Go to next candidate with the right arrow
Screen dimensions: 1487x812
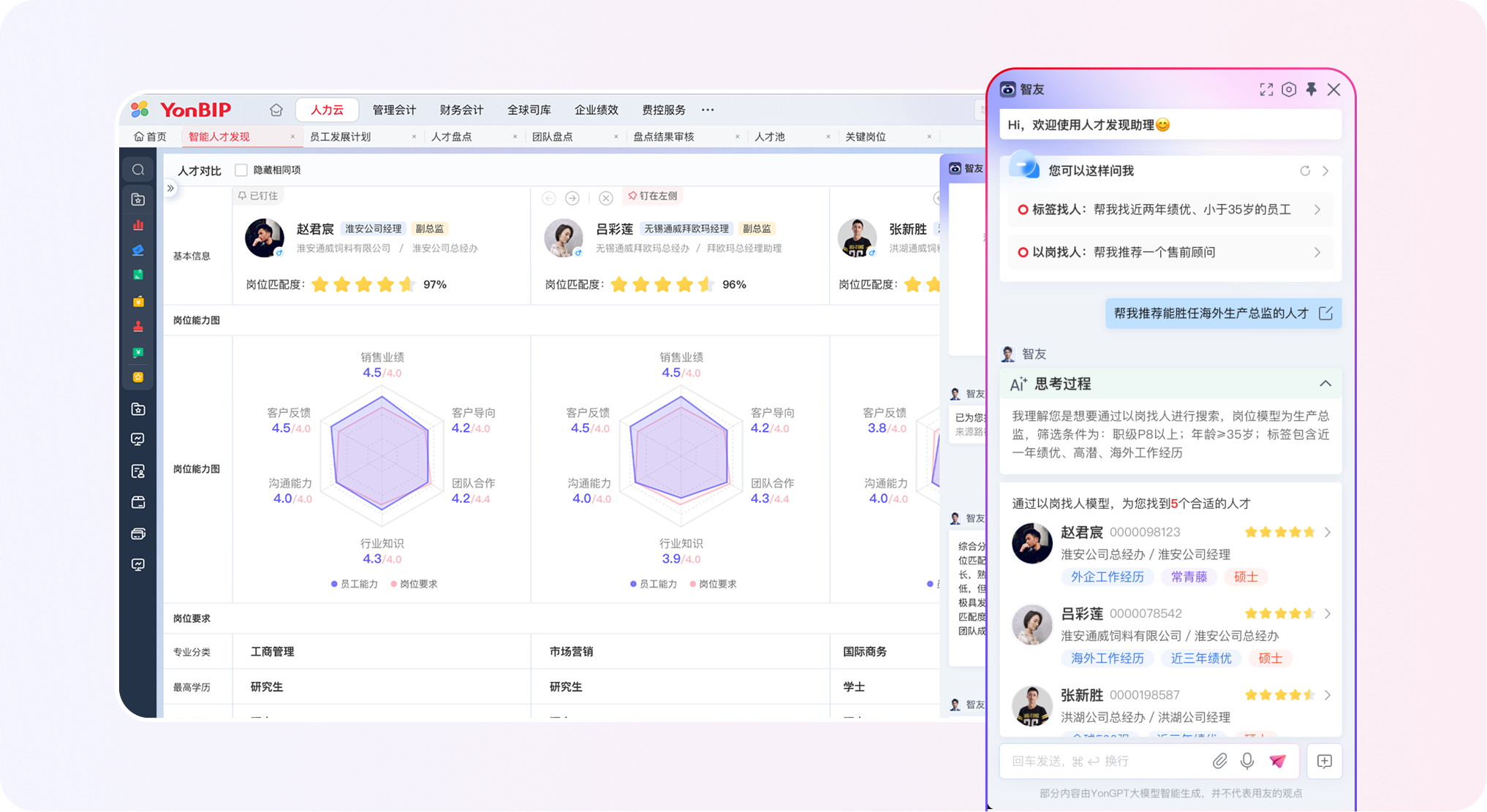(x=572, y=198)
